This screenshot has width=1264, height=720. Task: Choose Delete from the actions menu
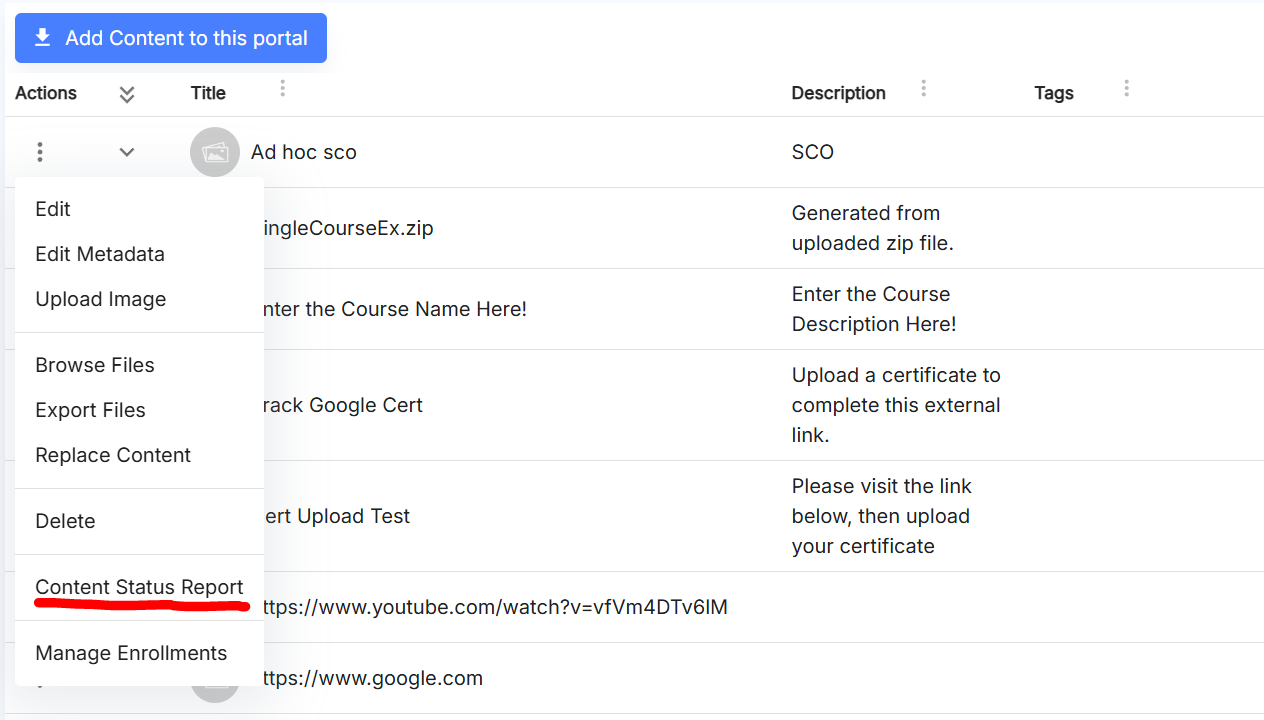65,521
